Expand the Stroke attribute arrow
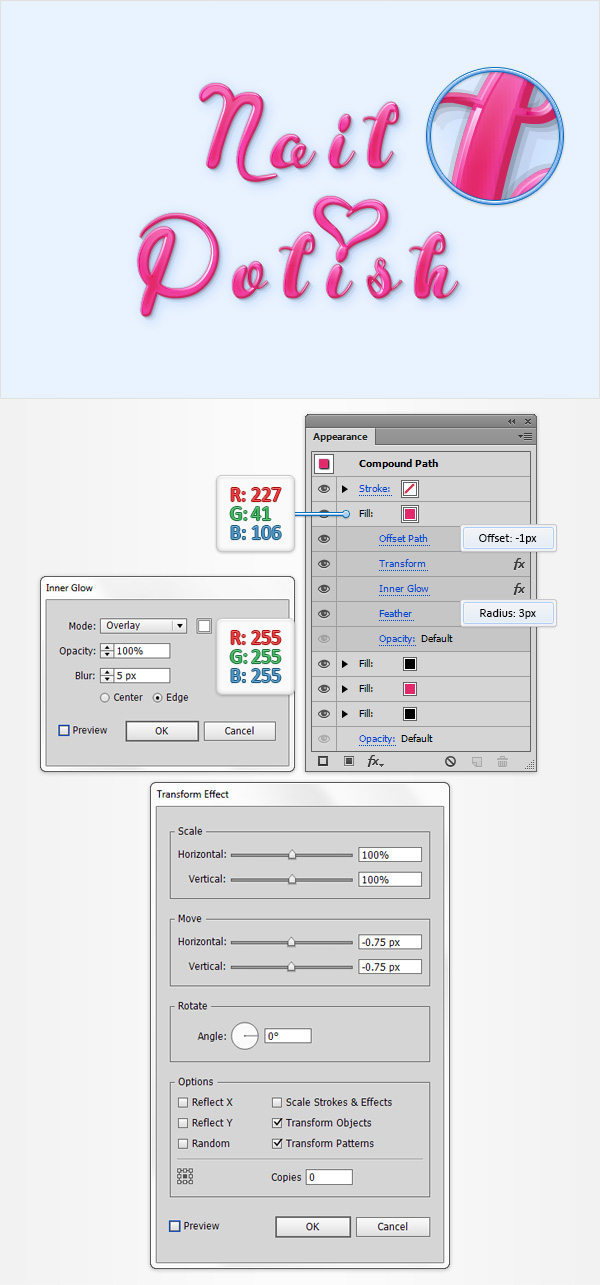The height and width of the screenshot is (1285, 600). coord(346,489)
